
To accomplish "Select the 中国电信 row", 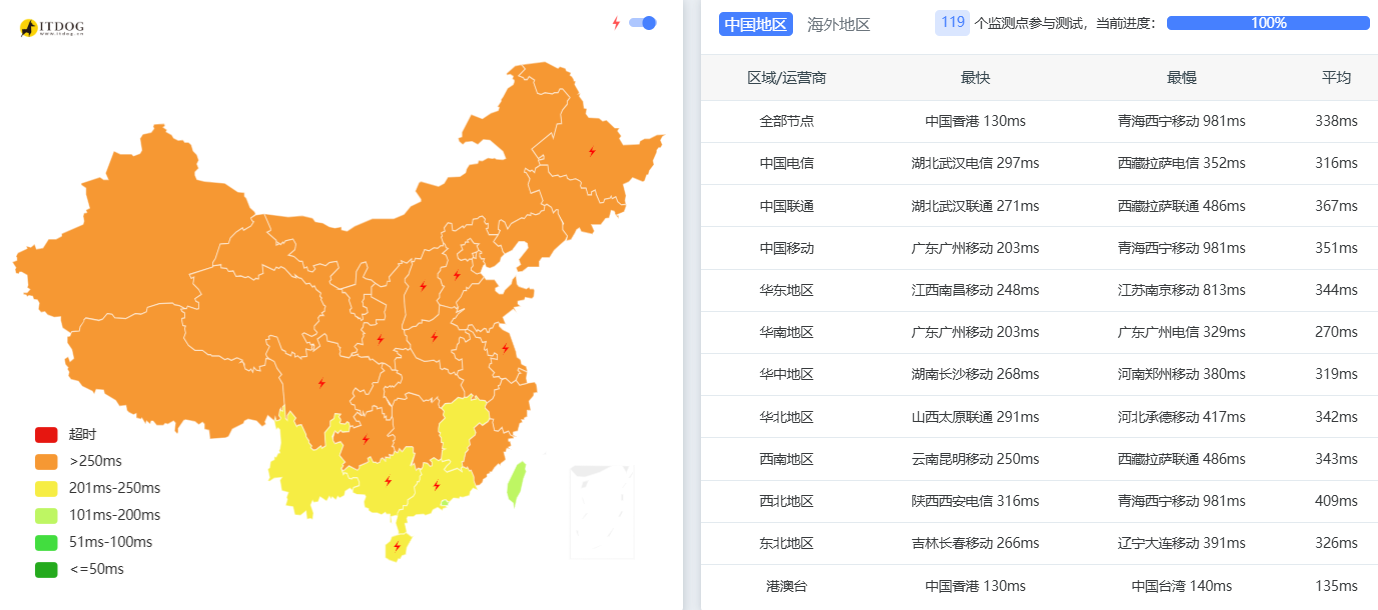I will (786, 163).
